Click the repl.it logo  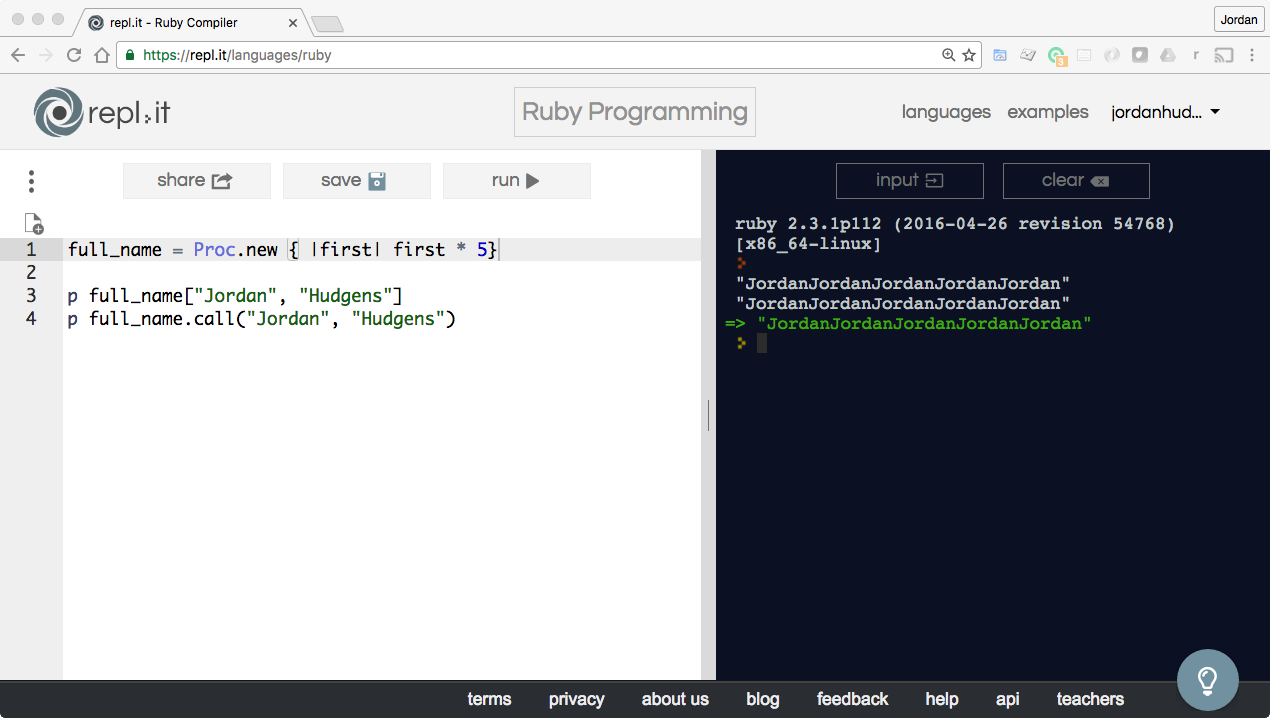point(101,112)
